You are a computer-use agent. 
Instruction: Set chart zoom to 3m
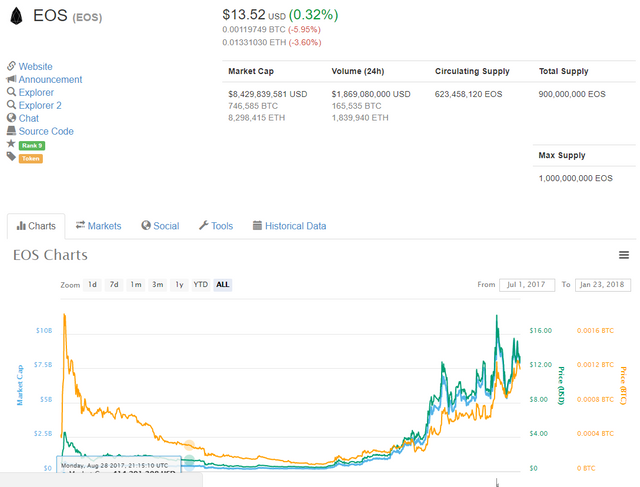(x=158, y=285)
